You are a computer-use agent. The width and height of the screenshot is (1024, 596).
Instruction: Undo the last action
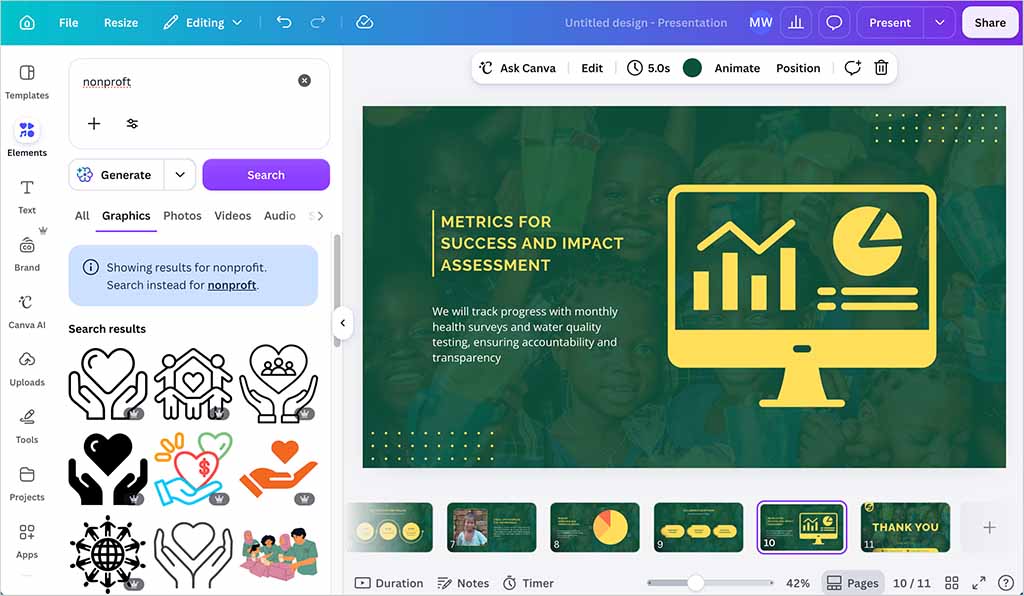point(284,22)
